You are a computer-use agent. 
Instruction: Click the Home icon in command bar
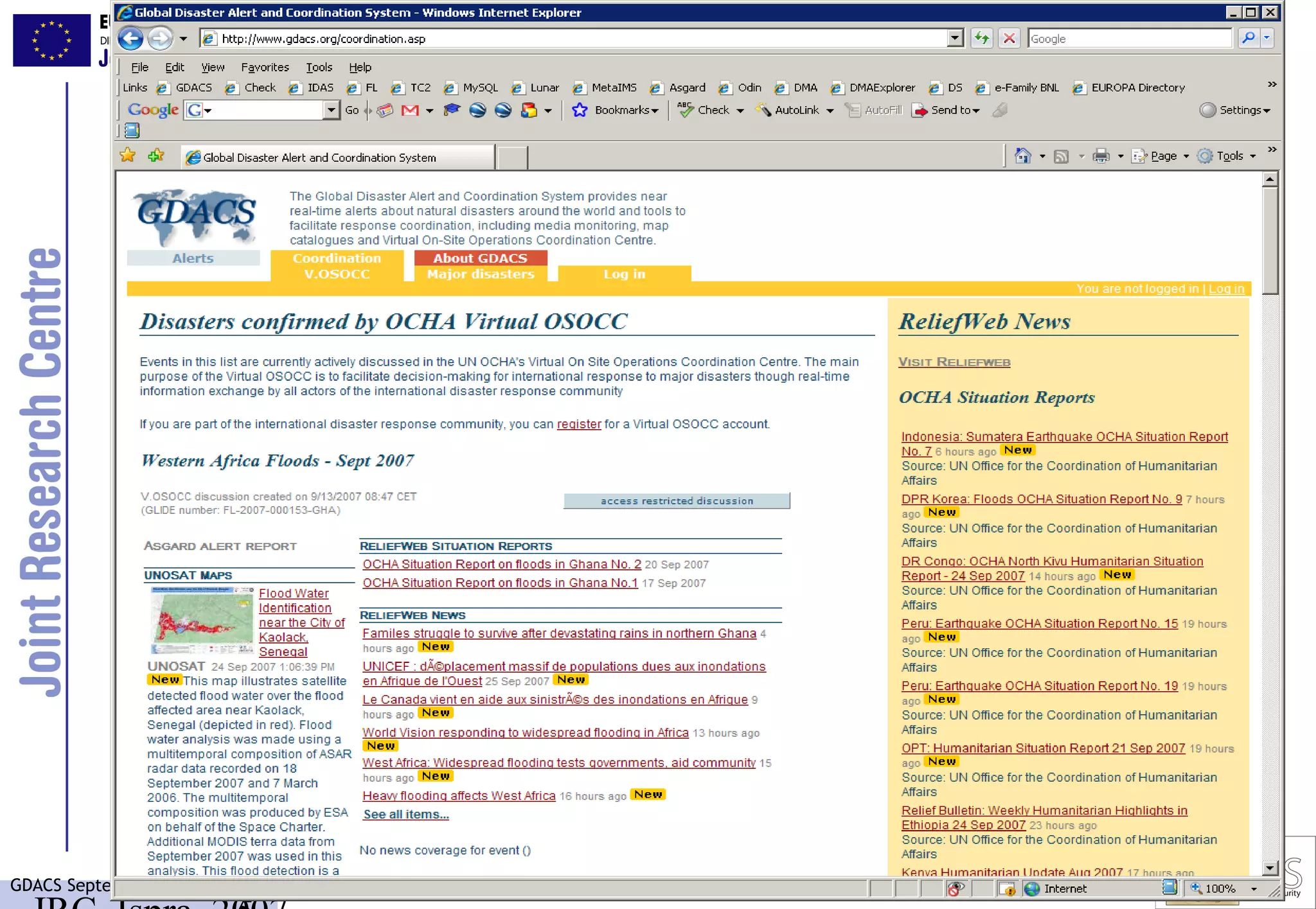tap(1022, 156)
